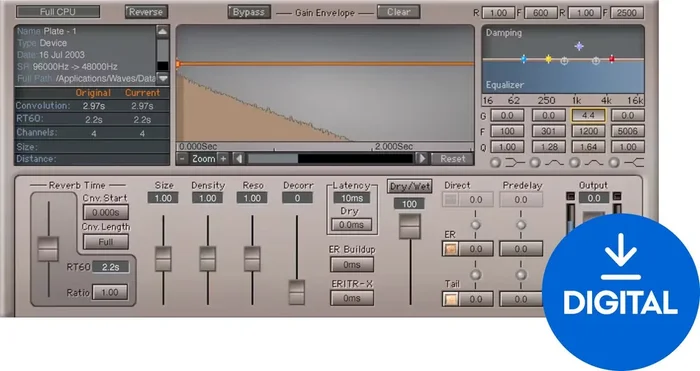Click the Size slider handle

(x=163, y=259)
